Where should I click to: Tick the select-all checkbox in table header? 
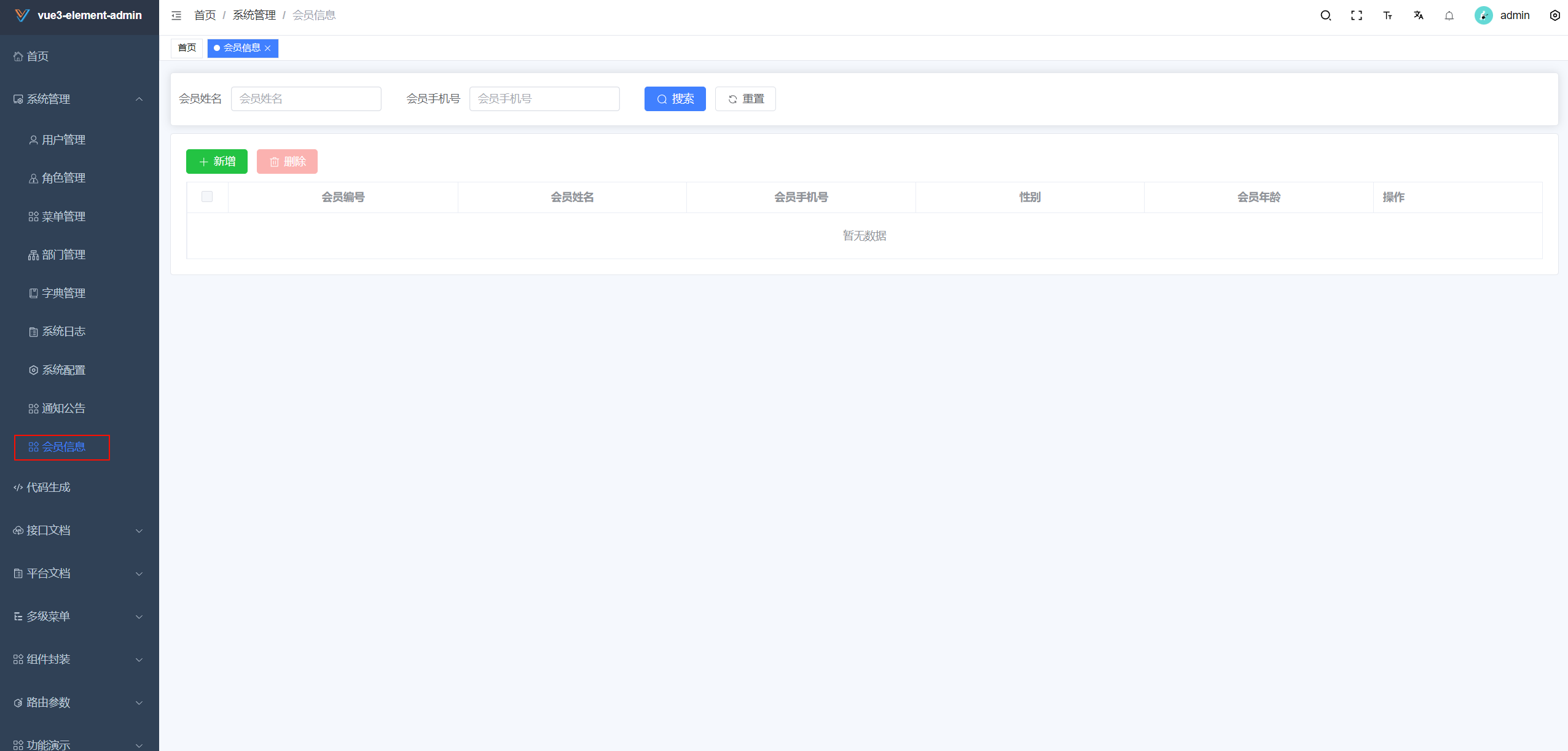coord(207,197)
